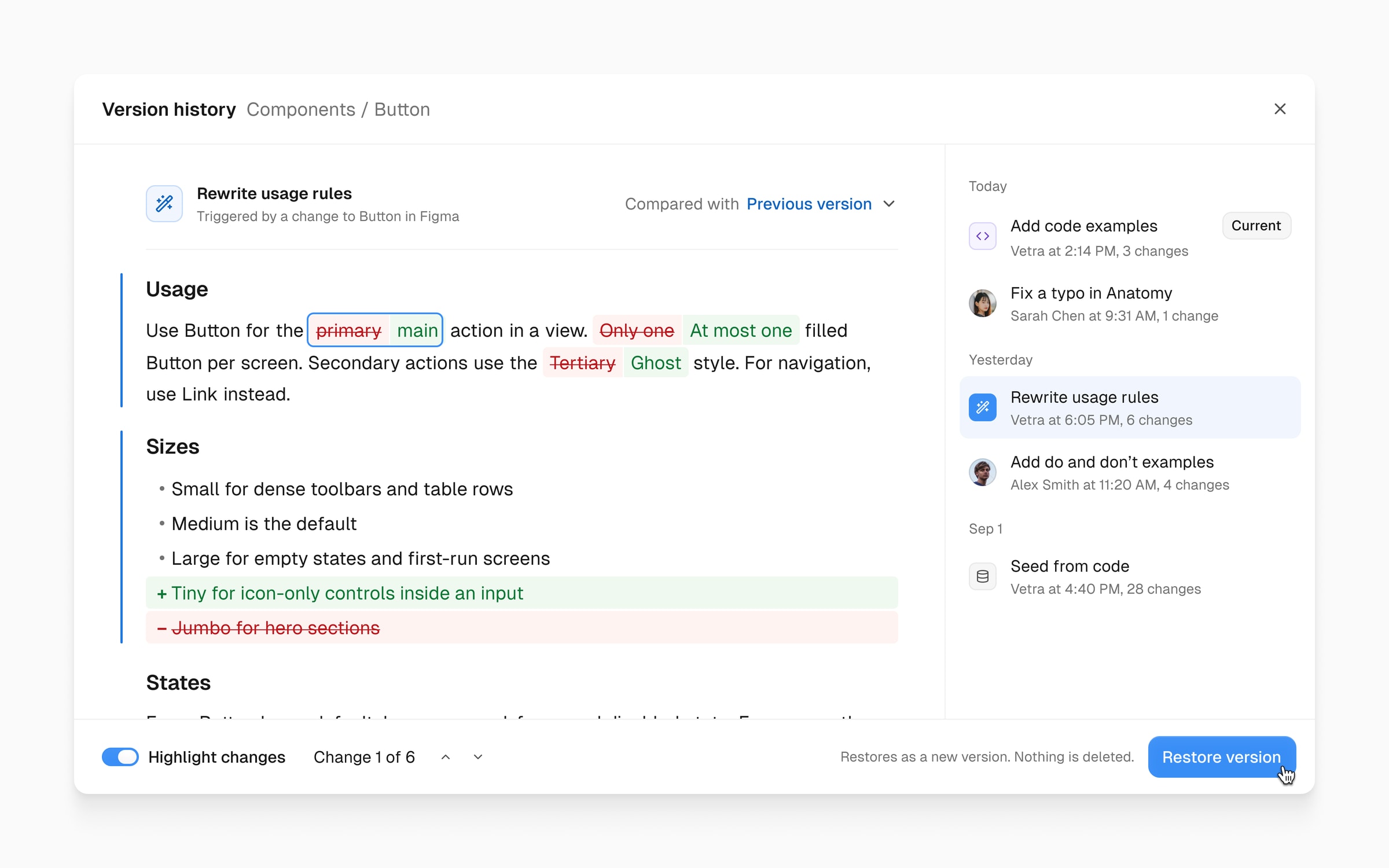Select the Fix a typo in Anatomy version
This screenshot has height=868, width=1389.
1130,303
